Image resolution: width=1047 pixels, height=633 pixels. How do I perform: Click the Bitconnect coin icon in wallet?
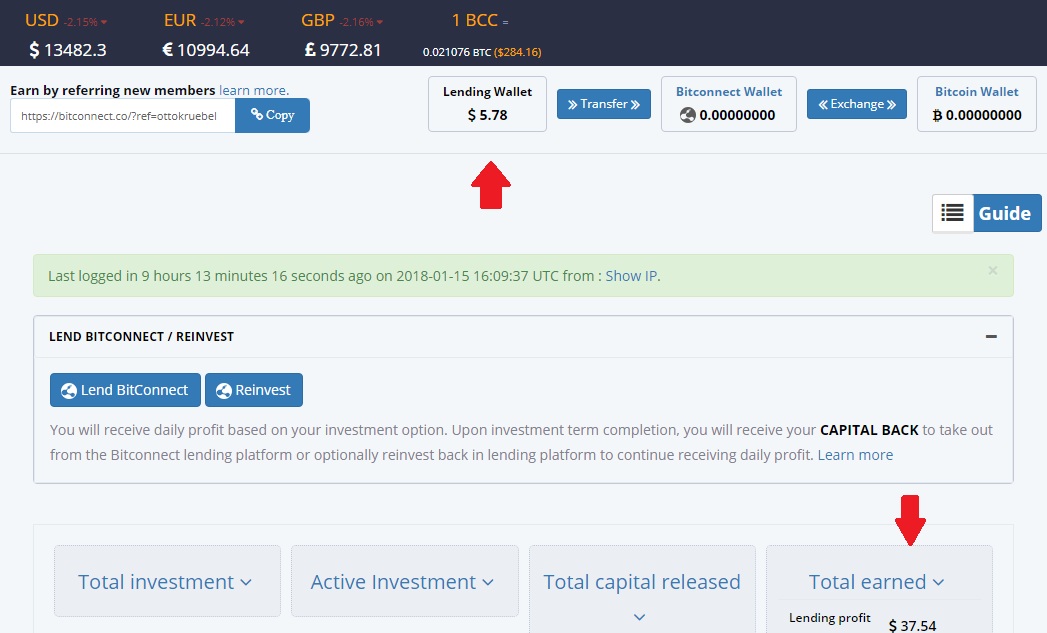(688, 116)
